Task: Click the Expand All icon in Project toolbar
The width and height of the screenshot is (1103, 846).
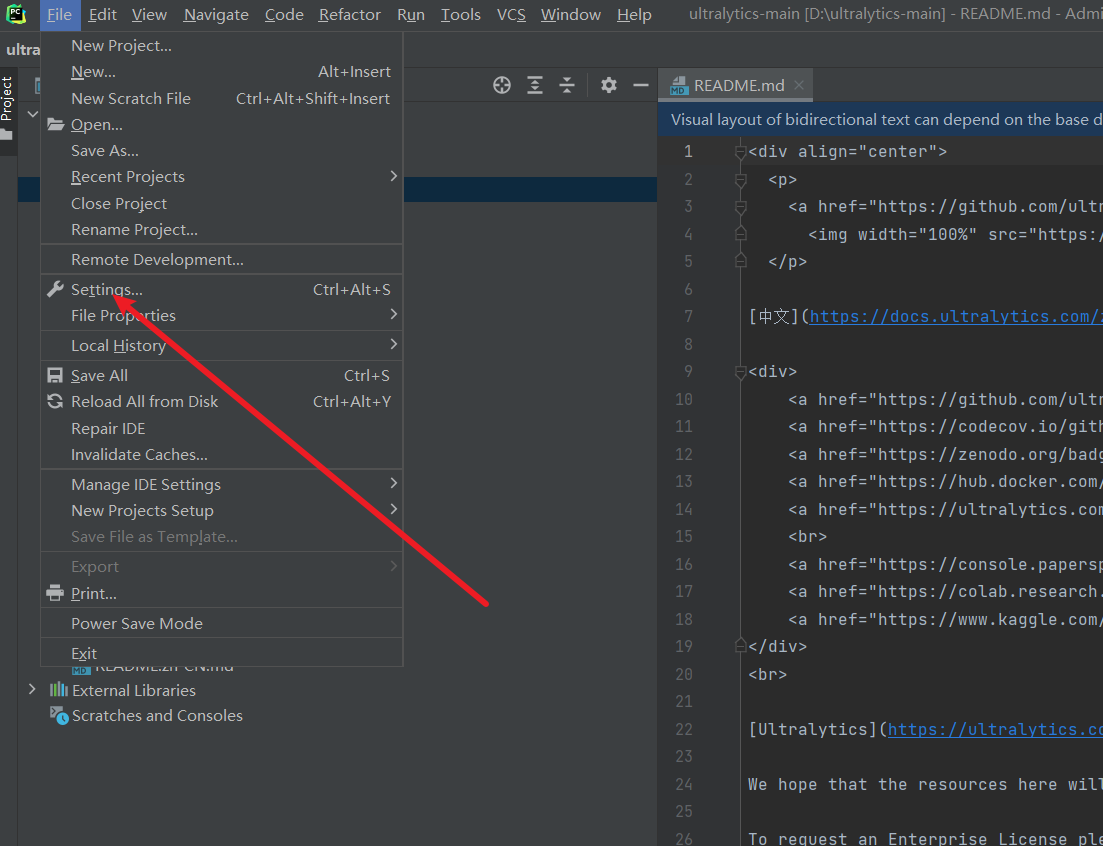Action: [535, 85]
